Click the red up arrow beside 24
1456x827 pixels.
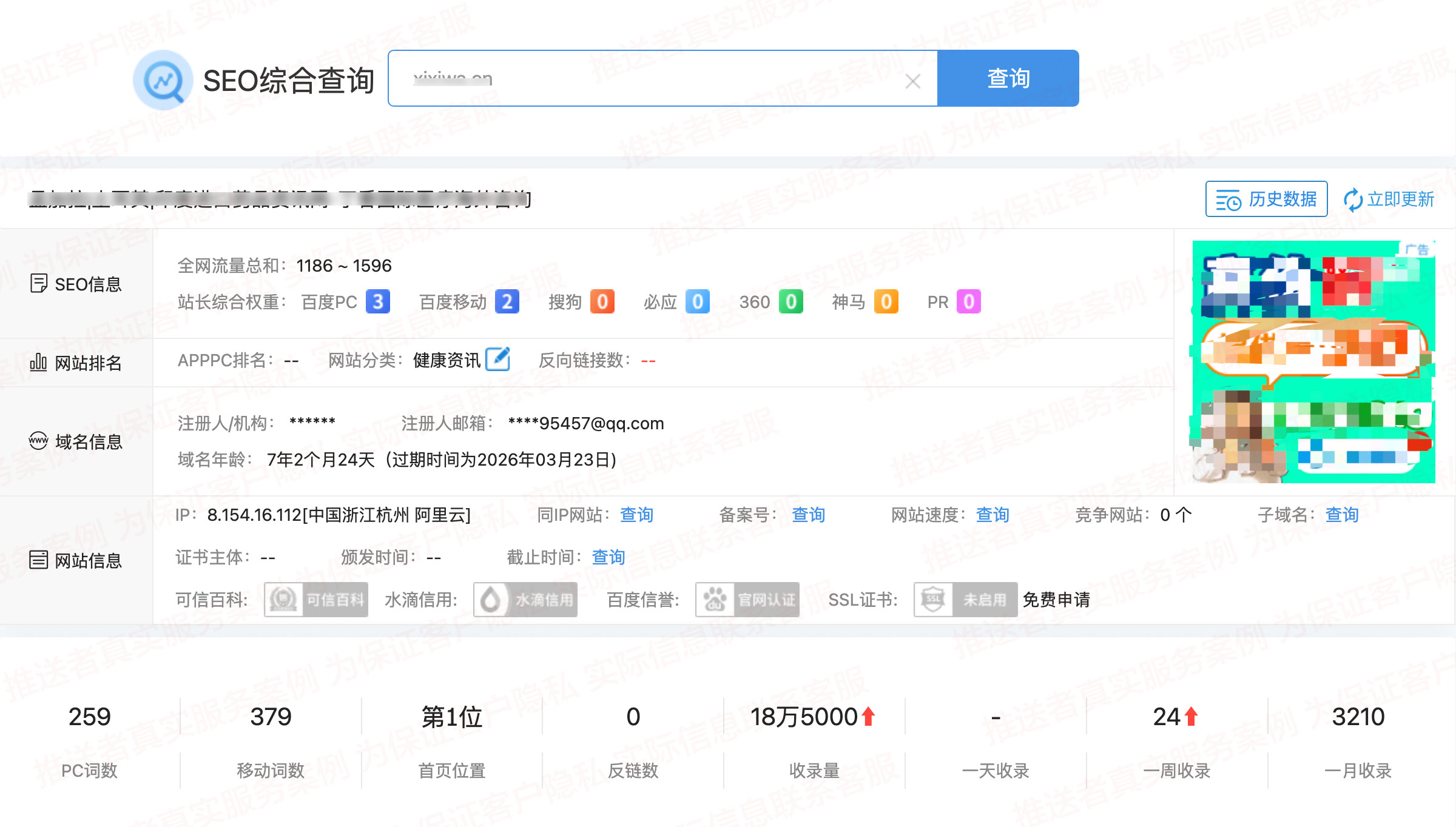tap(1191, 716)
